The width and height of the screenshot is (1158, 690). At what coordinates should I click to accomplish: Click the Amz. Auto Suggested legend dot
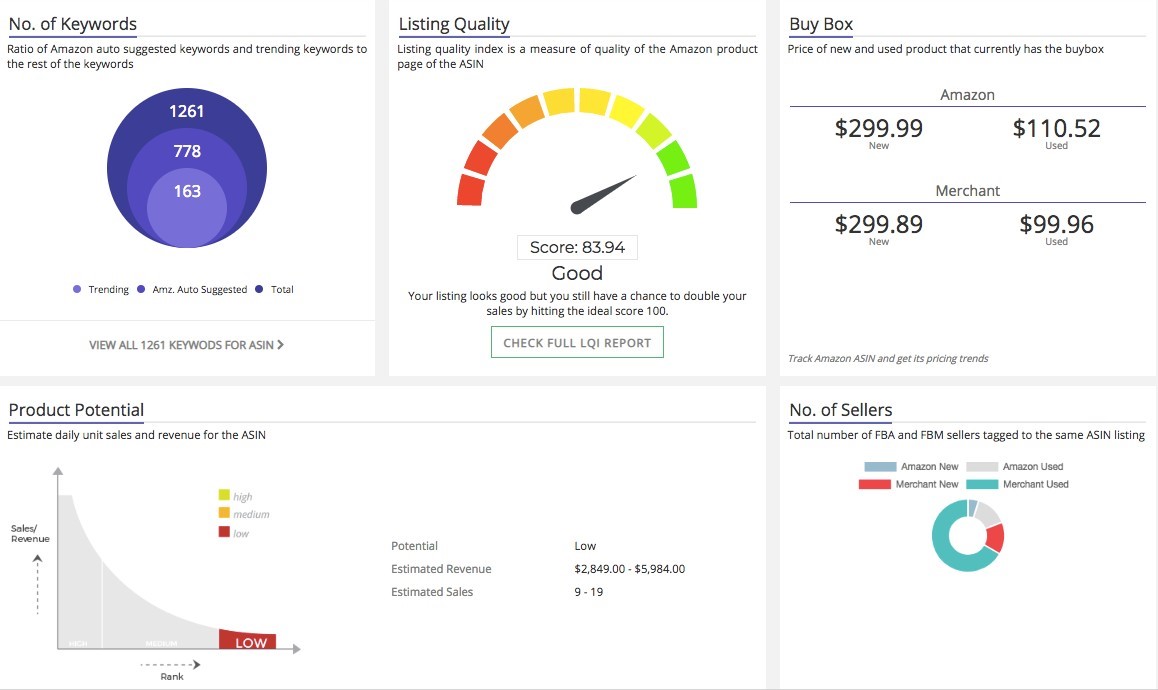tap(142, 290)
